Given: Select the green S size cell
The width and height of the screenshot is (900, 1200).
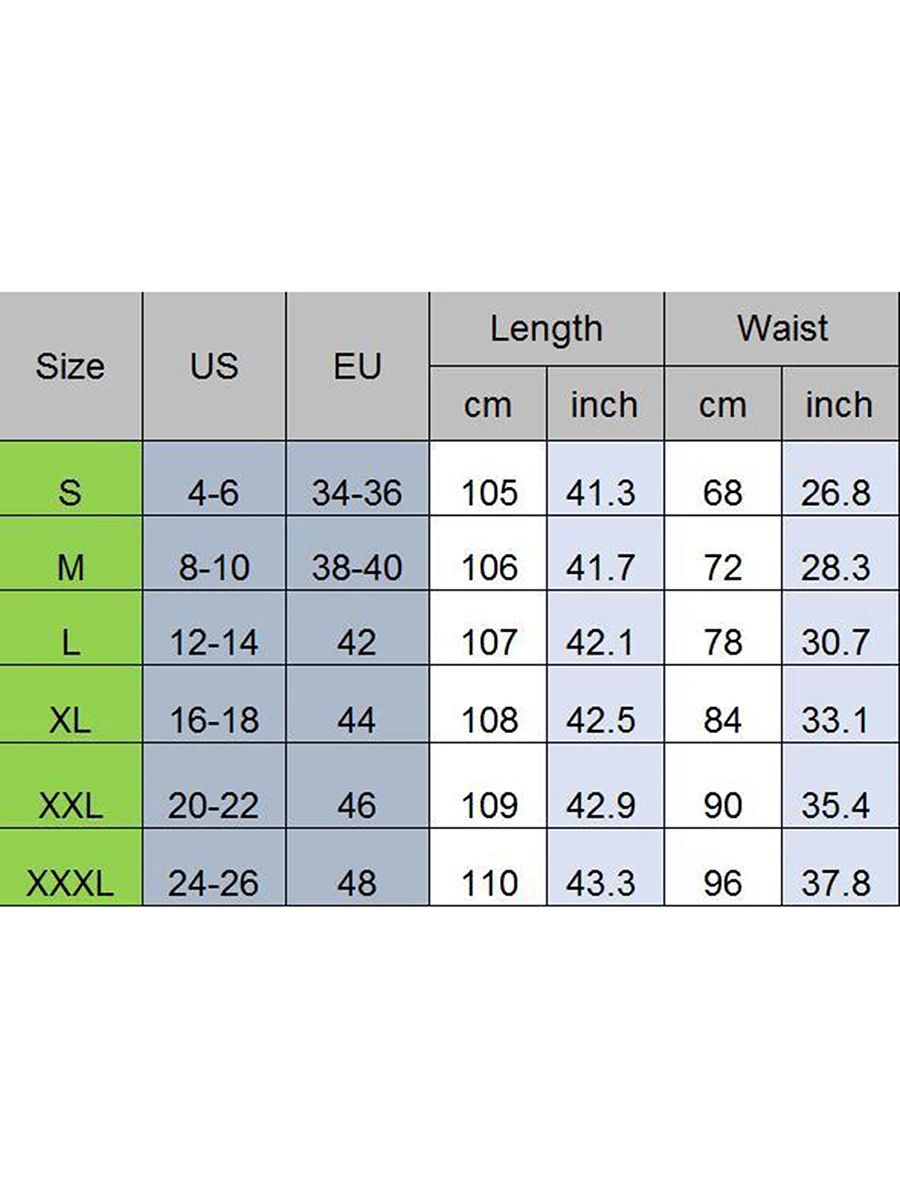Looking at the screenshot, I should point(70,491).
